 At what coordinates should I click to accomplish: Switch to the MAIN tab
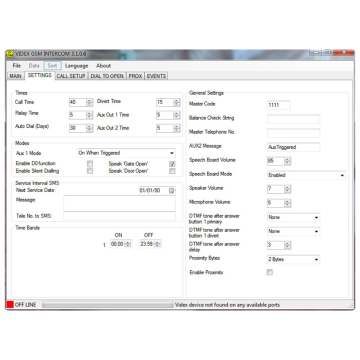[15, 76]
